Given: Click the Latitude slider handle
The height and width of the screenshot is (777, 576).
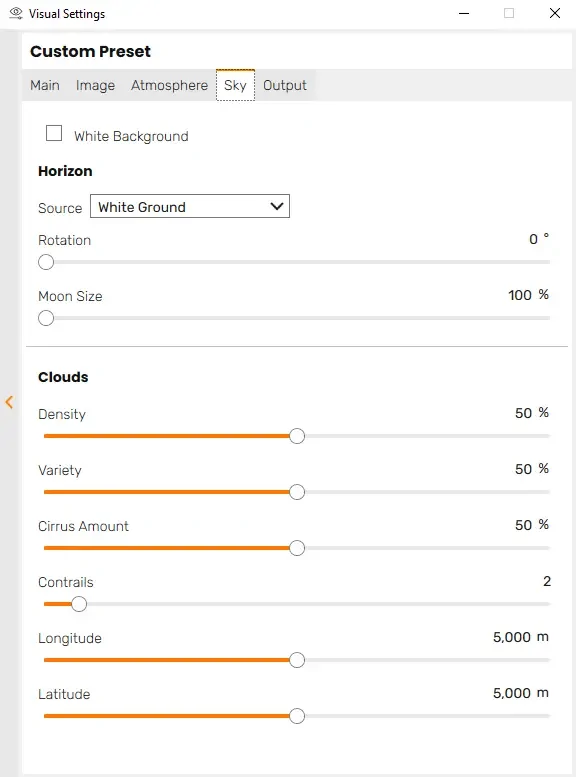Looking at the screenshot, I should pos(297,716).
